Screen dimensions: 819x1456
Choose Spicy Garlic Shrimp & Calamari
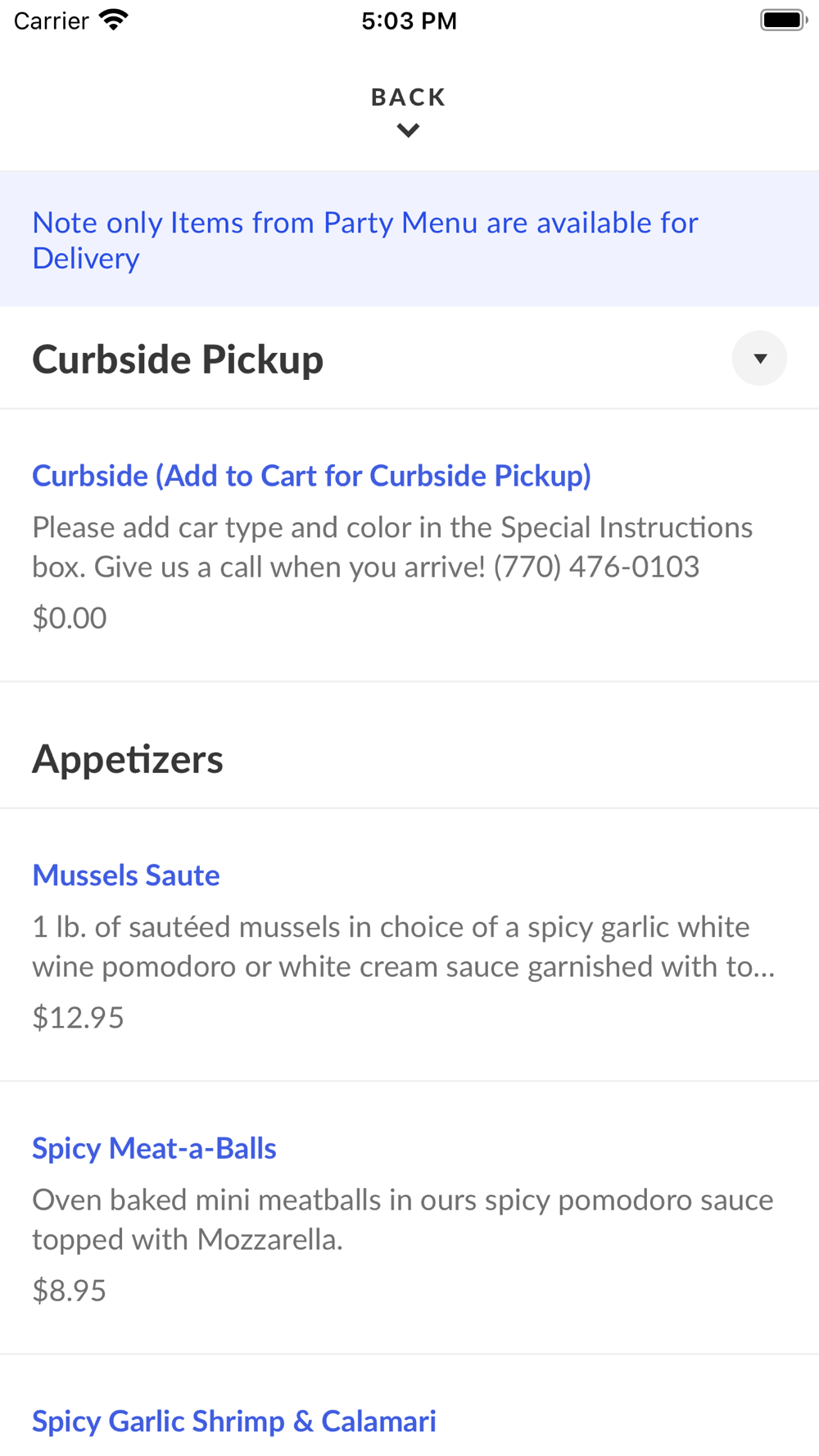tap(234, 1421)
